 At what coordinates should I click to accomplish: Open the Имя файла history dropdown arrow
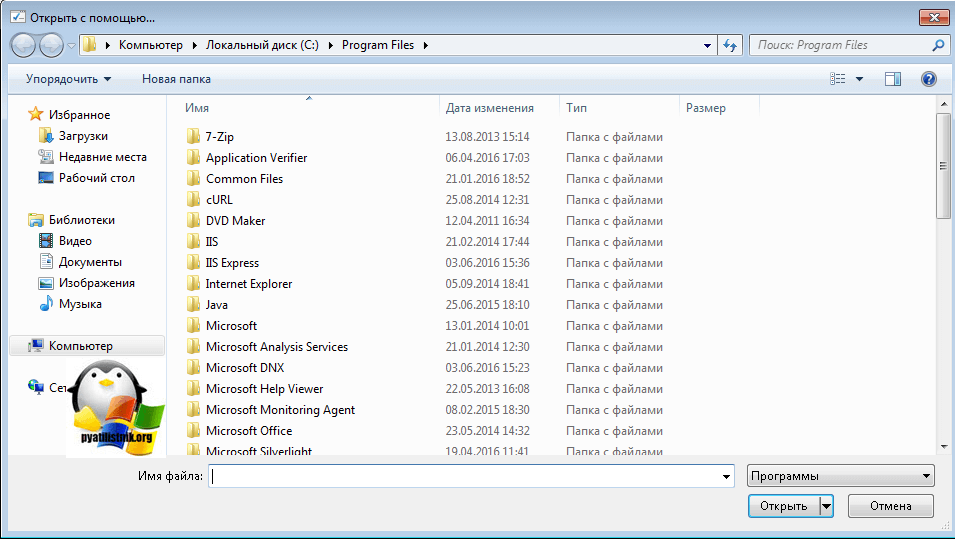coord(727,477)
